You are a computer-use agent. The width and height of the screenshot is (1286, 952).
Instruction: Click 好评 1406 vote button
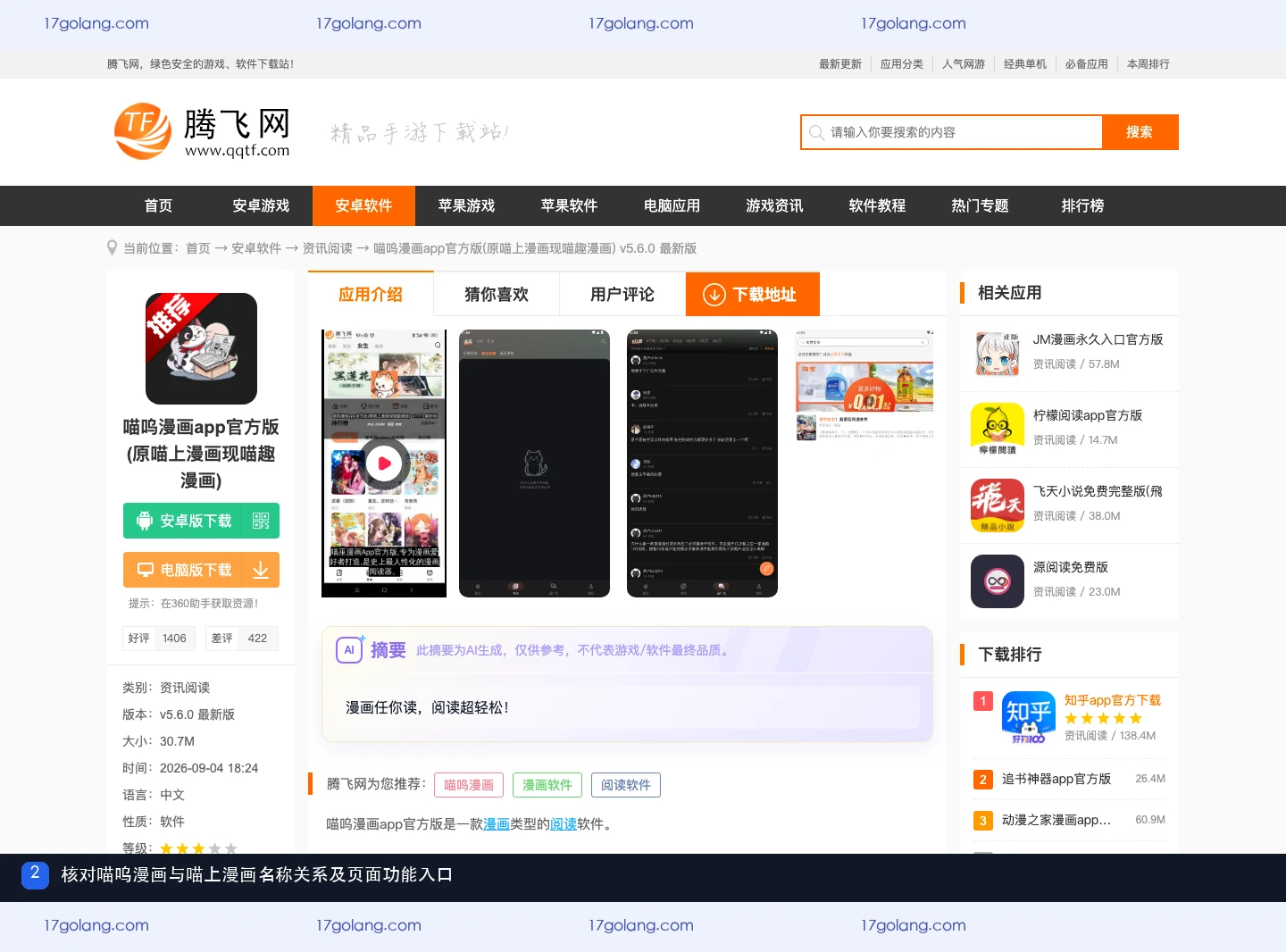point(159,639)
